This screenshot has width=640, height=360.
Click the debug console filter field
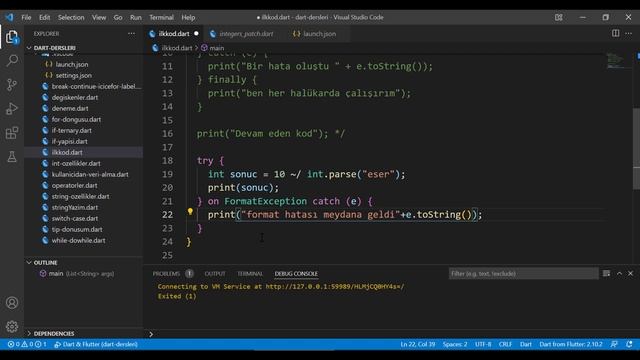(x=524, y=273)
